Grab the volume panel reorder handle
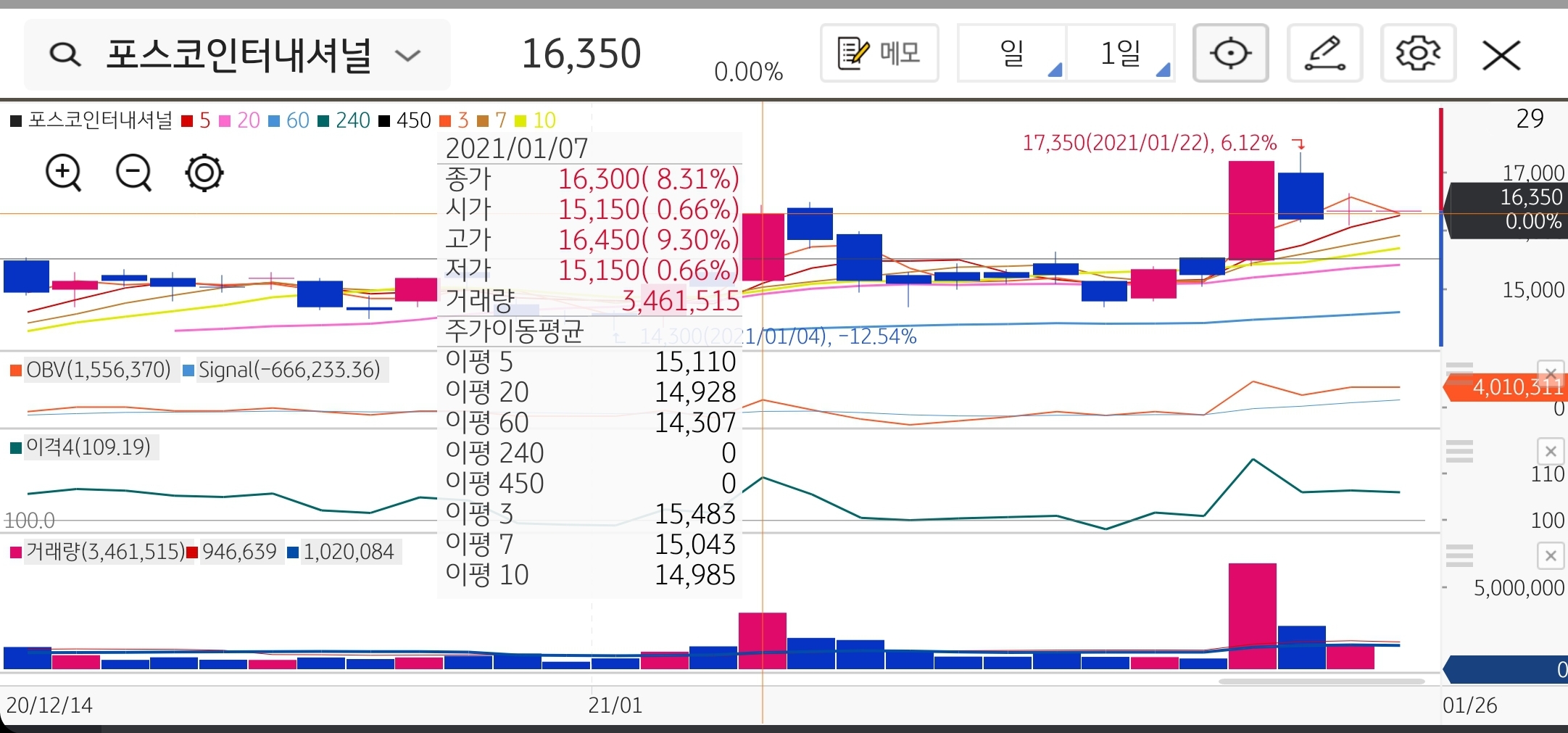The height and width of the screenshot is (733, 1568). tap(1459, 555)
